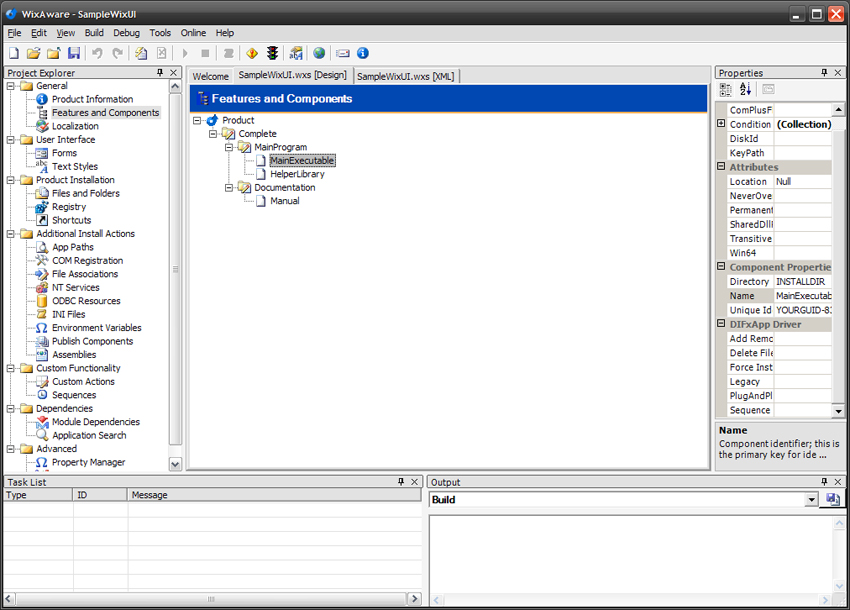
Task: Collapse the Additional Install Actions node
Action: click(10, 234)
